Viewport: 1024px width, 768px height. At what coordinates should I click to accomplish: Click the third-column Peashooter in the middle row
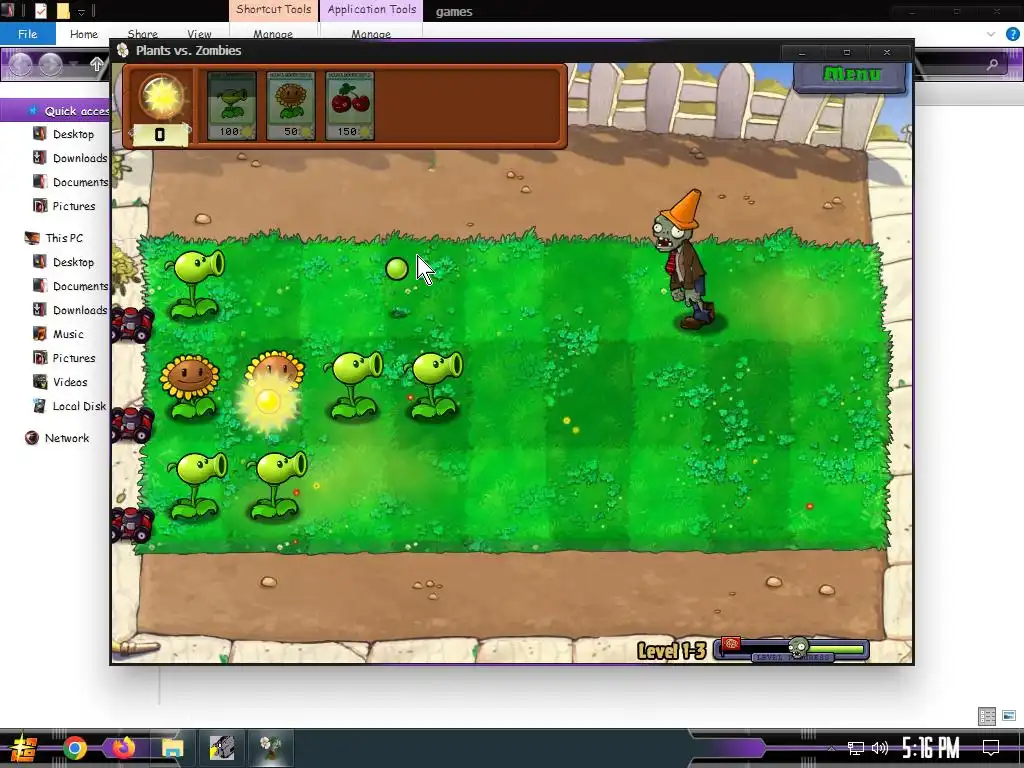(x=353, y=385)
